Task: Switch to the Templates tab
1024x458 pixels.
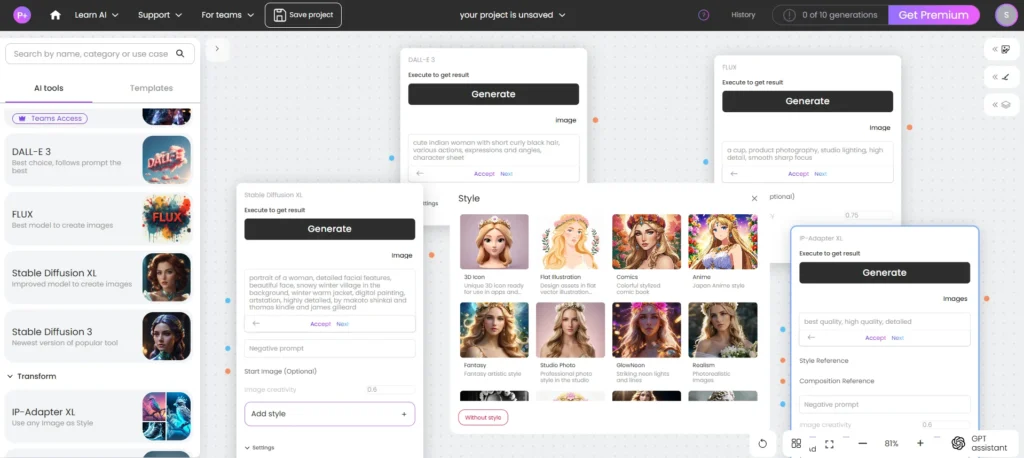Action: [x=152, y=88]
